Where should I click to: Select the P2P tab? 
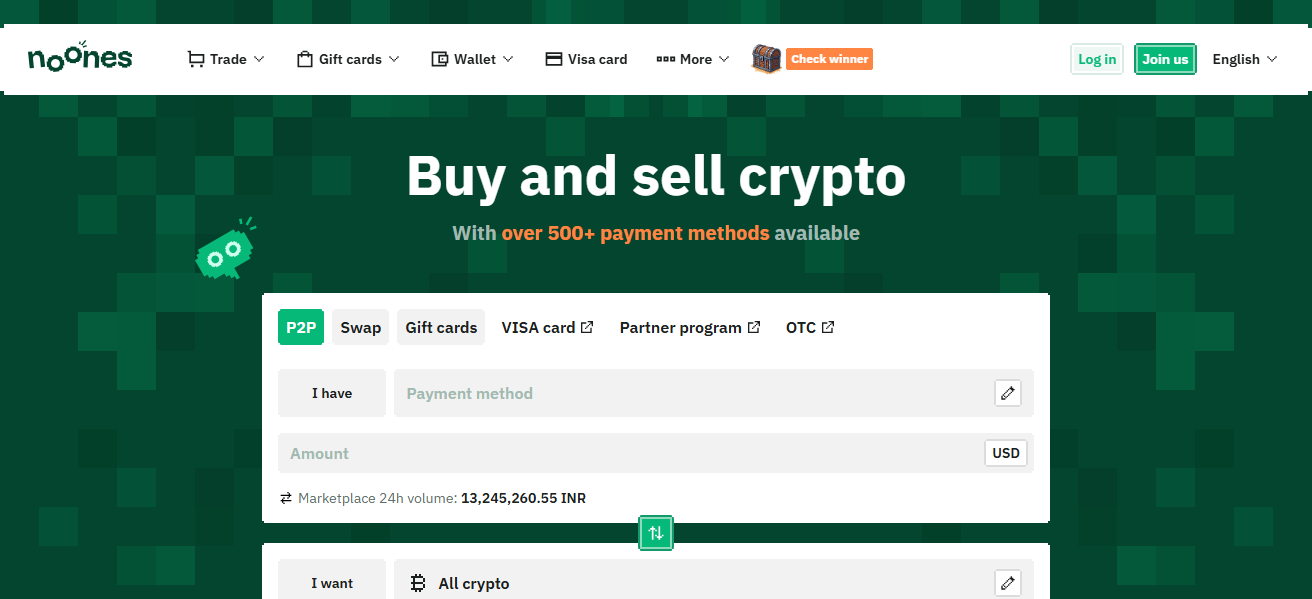(301, 327)
